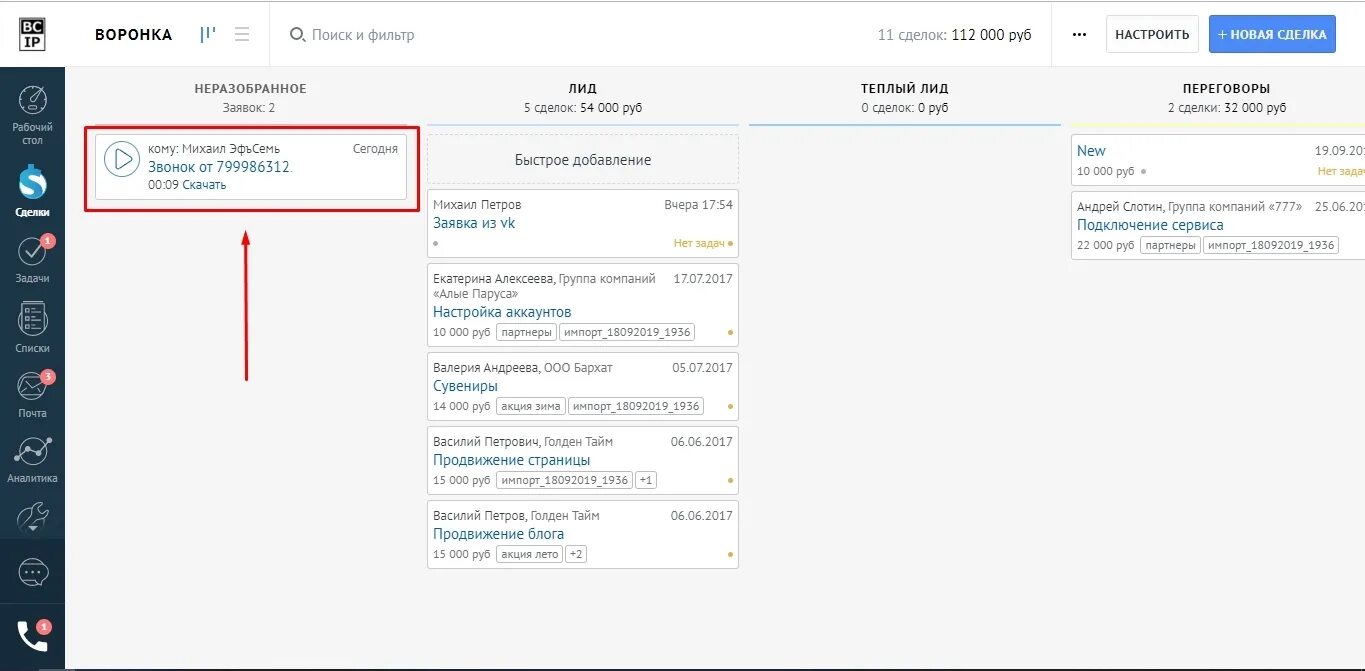Open the Сувениры deal

coord(465,386)
